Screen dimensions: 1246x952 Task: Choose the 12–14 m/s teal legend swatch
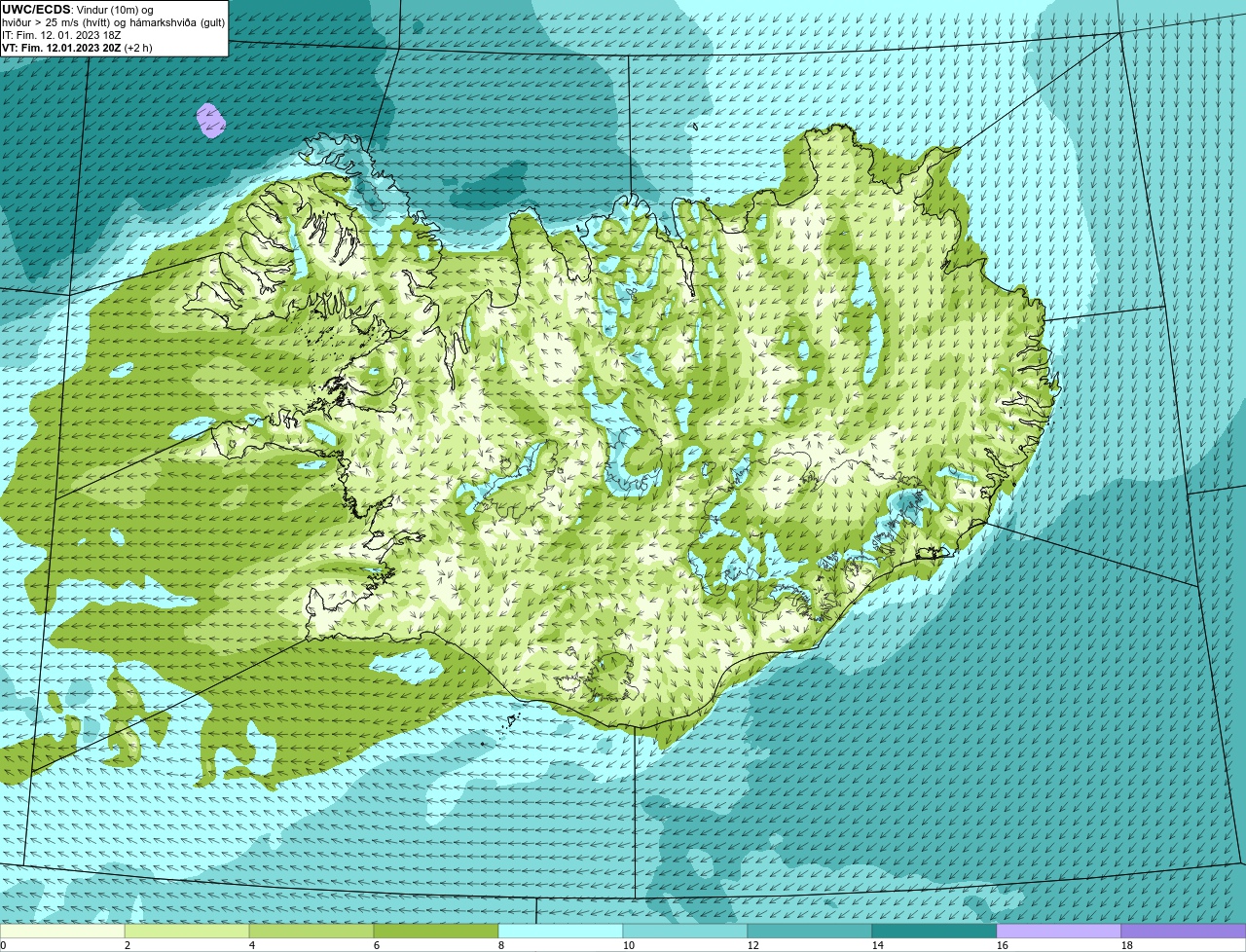point(810,931)
